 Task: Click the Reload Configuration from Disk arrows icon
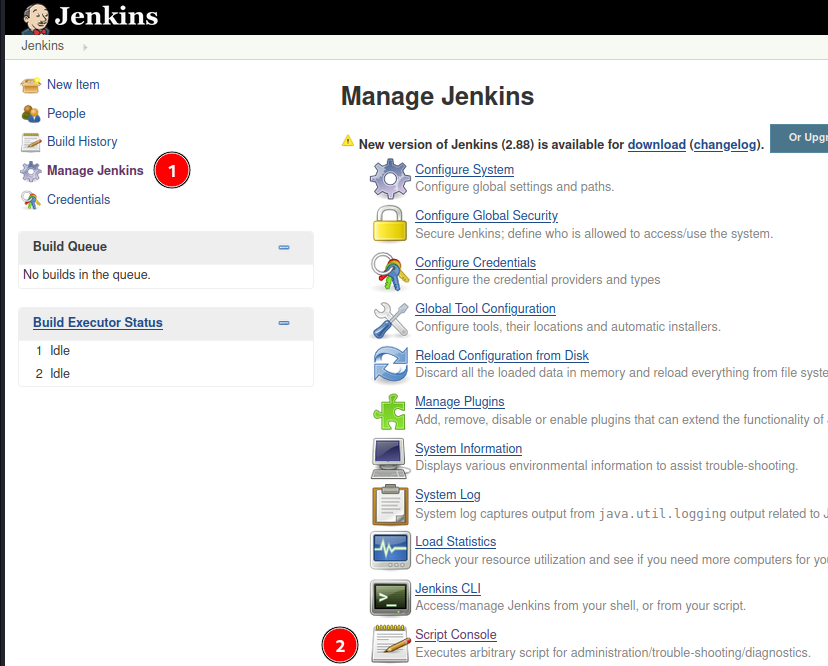[390, 365]
